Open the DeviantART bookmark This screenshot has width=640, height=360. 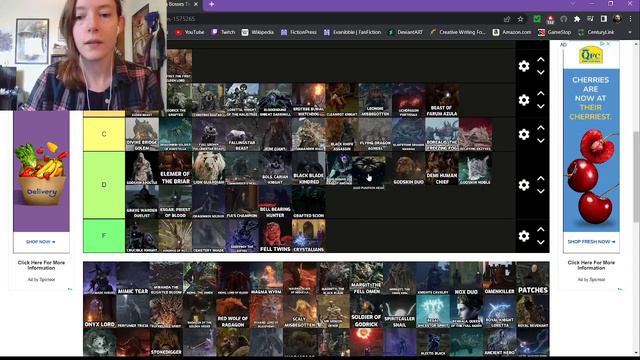pyautogui.click(x=405, y=32)
